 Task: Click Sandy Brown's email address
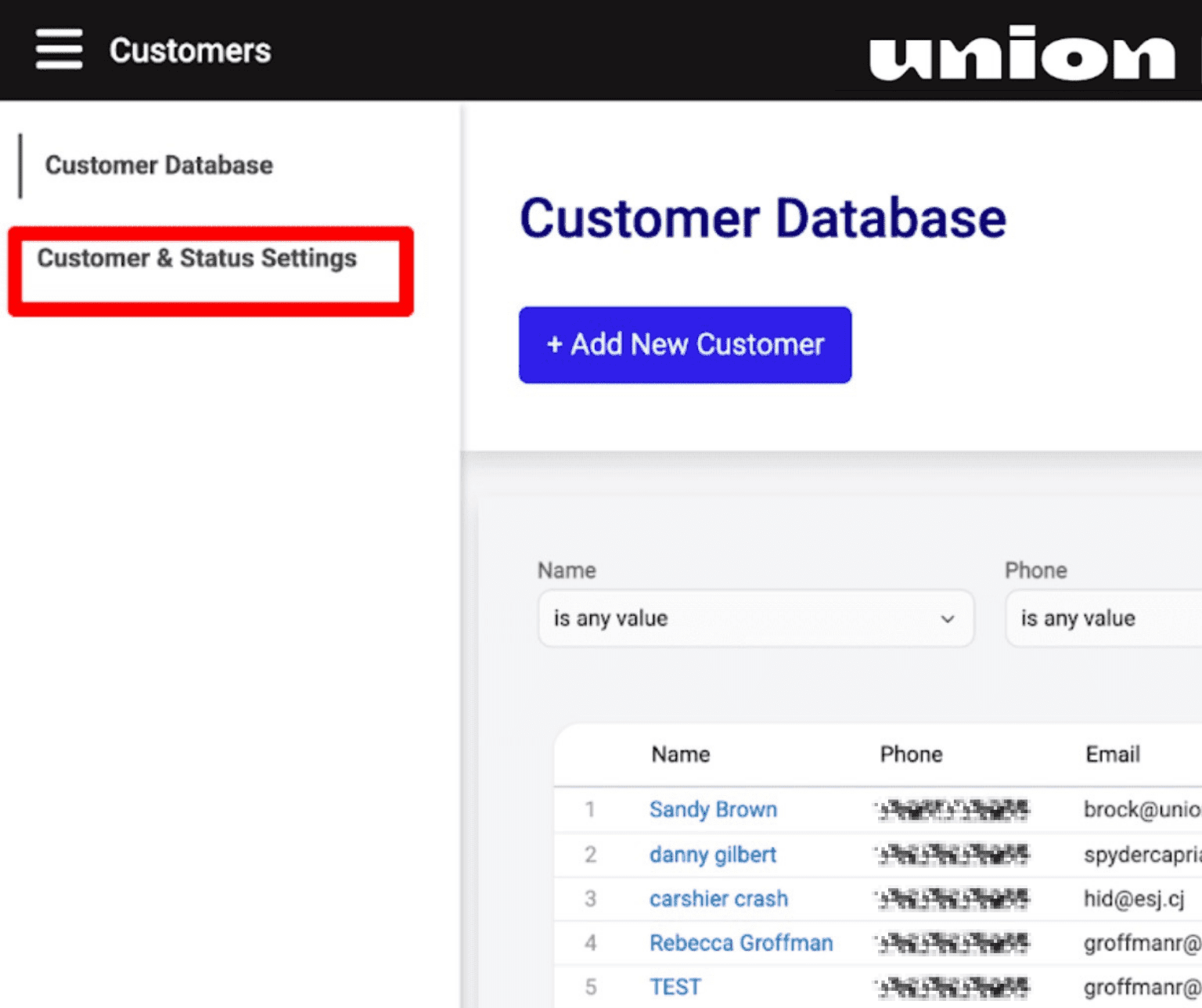point(1141,809)
